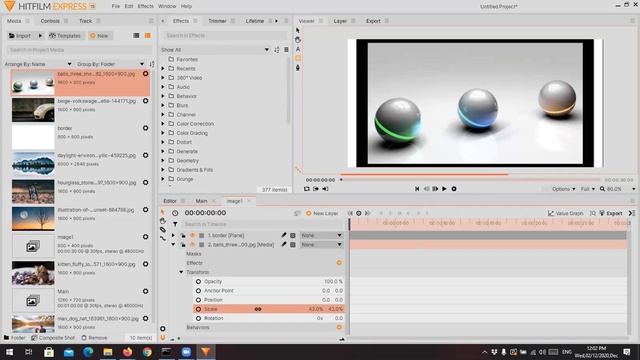This screenshot has height=360, width=640.
Task: Toggle lock on balls_three media layer
Action: 183,244
